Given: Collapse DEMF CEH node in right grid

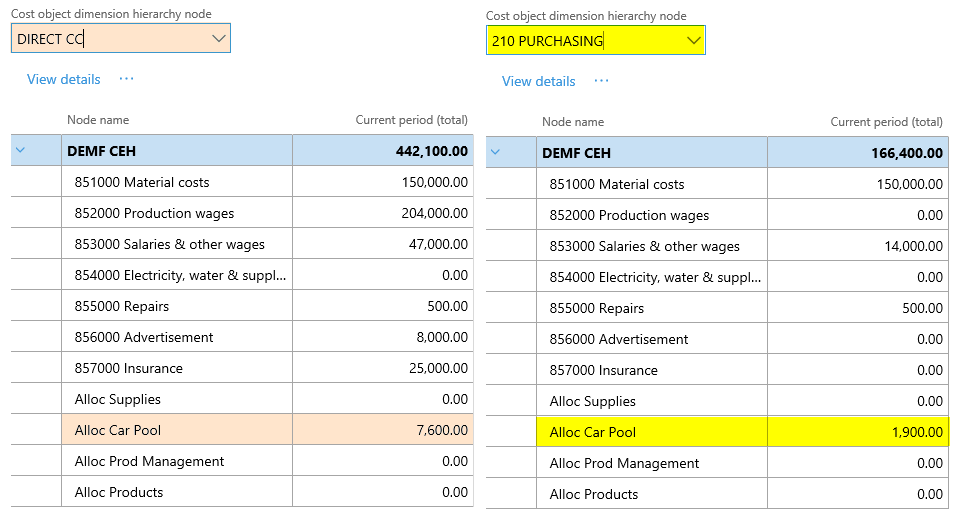Looking at the screenshot, I should coord(495,153).
